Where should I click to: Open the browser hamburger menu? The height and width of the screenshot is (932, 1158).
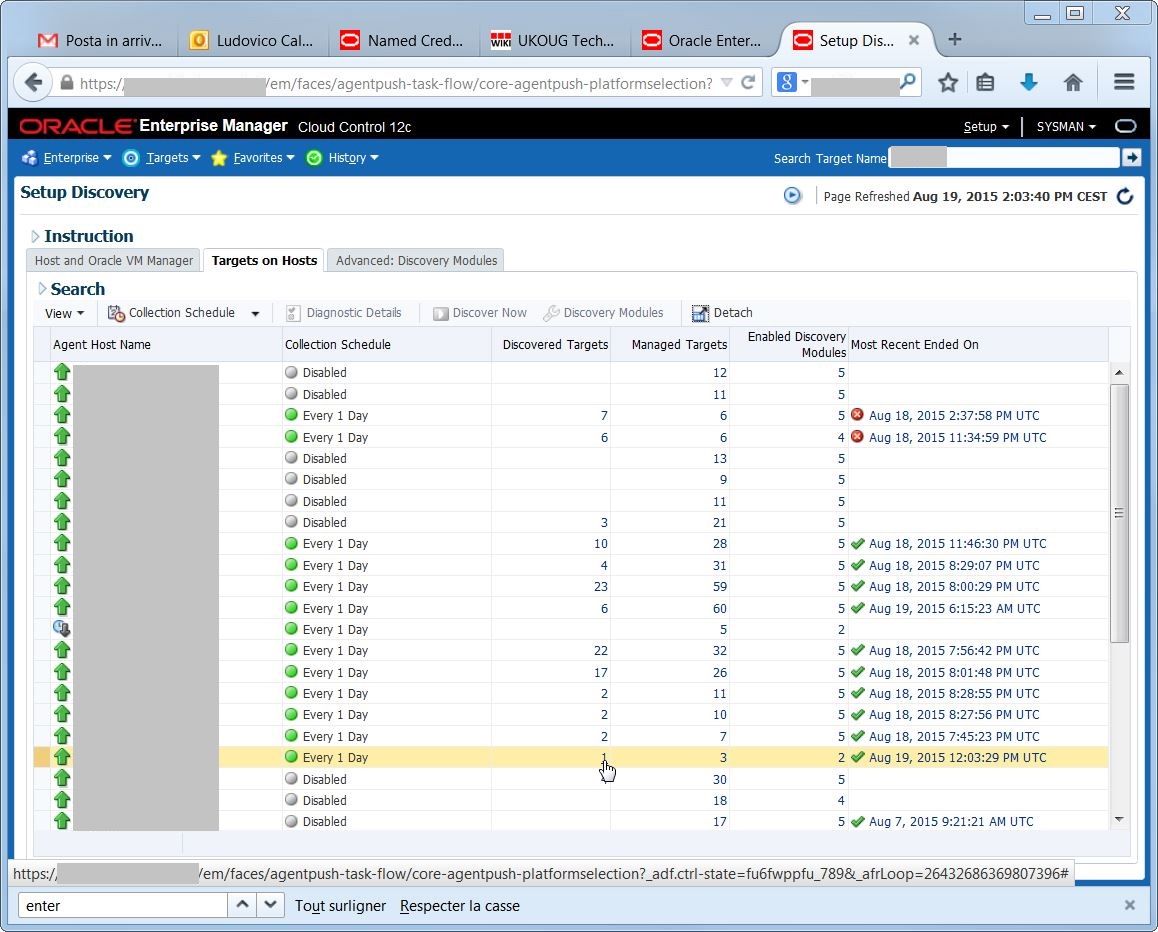tap(1124, 82)
